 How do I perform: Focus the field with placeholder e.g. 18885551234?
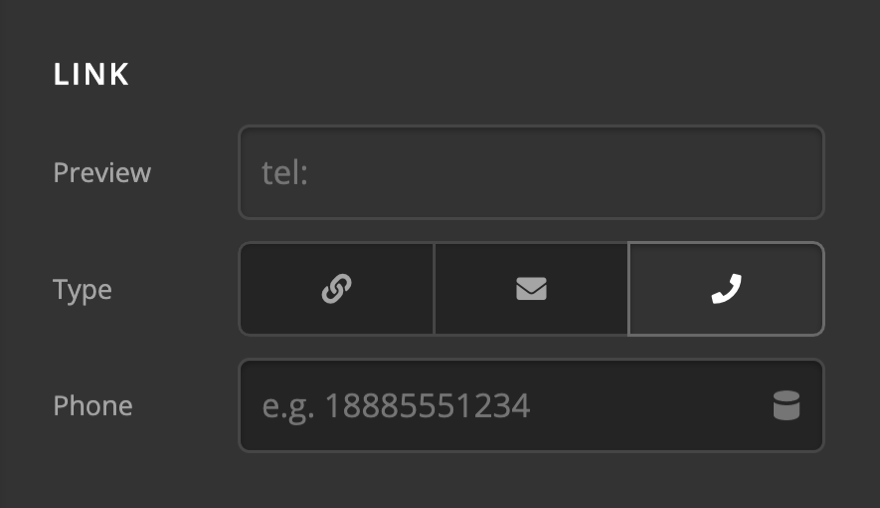[x=500, y=406]
